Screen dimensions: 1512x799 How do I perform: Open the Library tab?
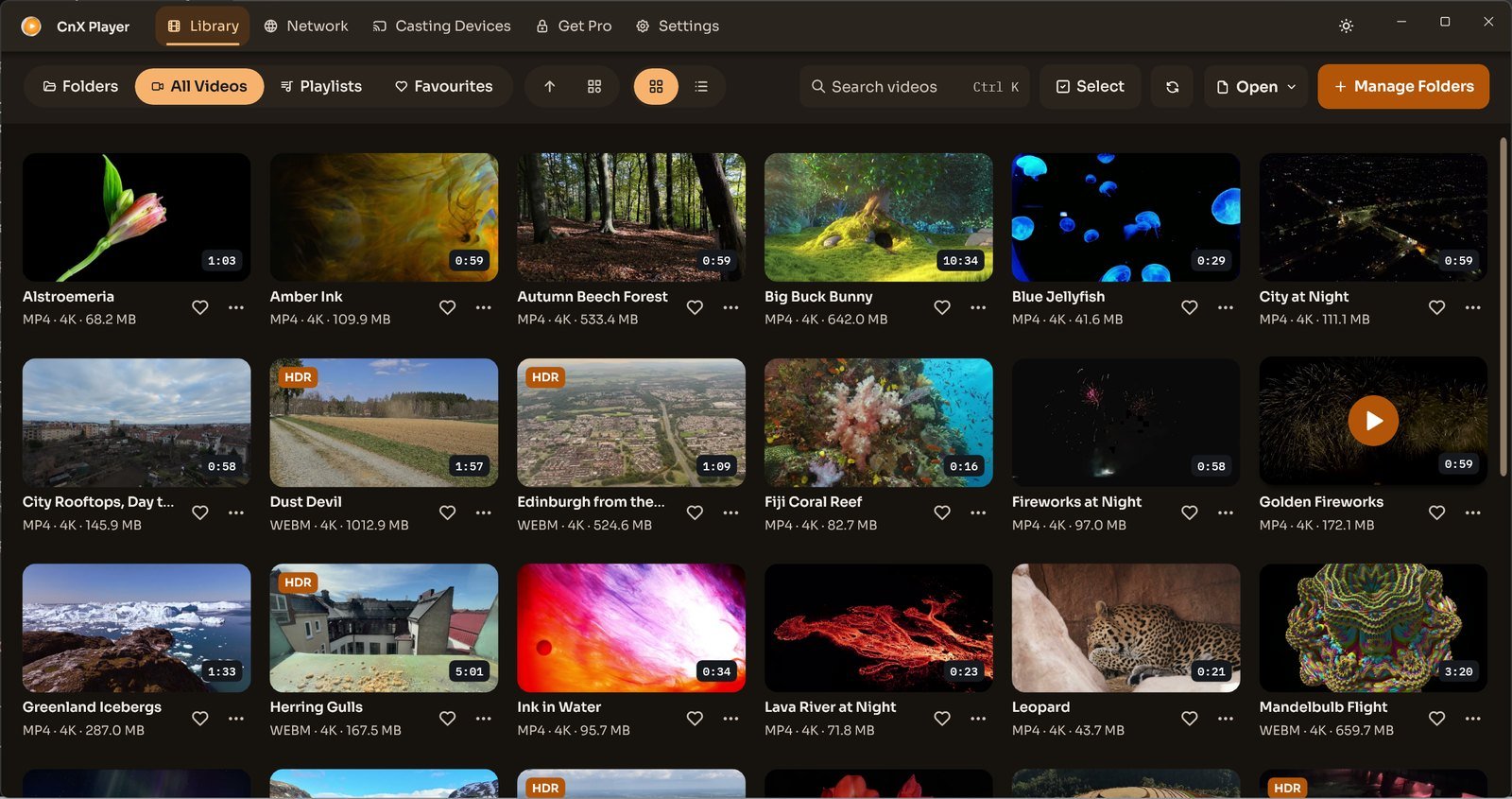click(202, 26)
